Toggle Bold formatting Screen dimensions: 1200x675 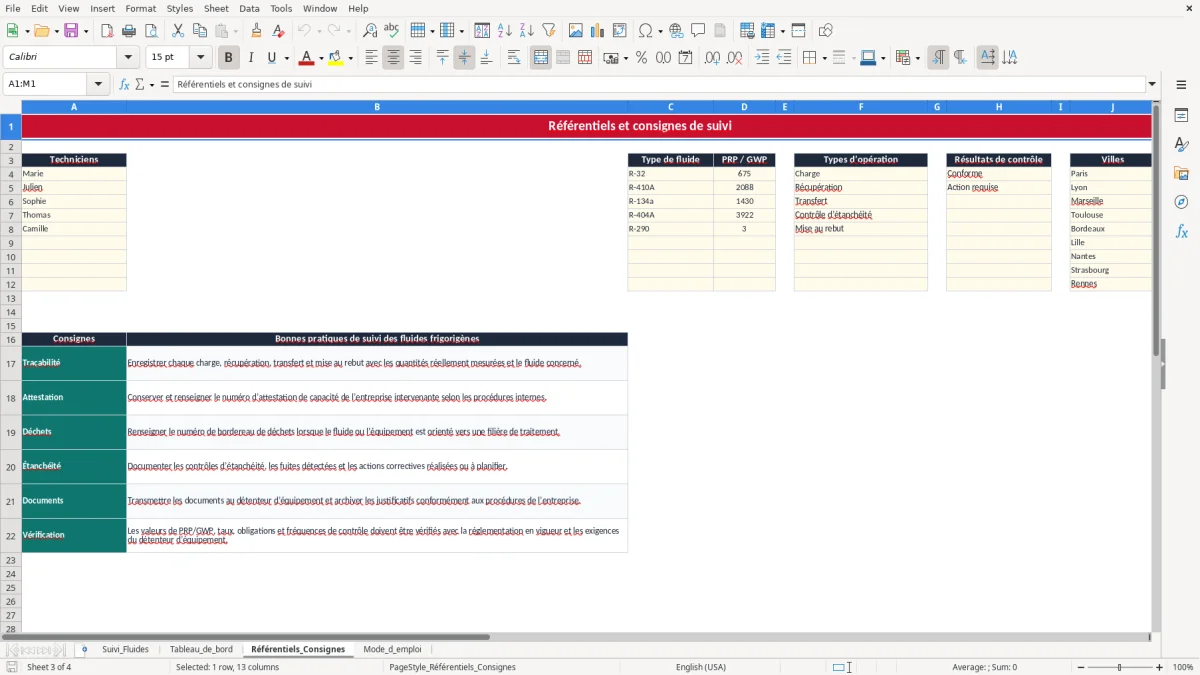tap(229, 58)
